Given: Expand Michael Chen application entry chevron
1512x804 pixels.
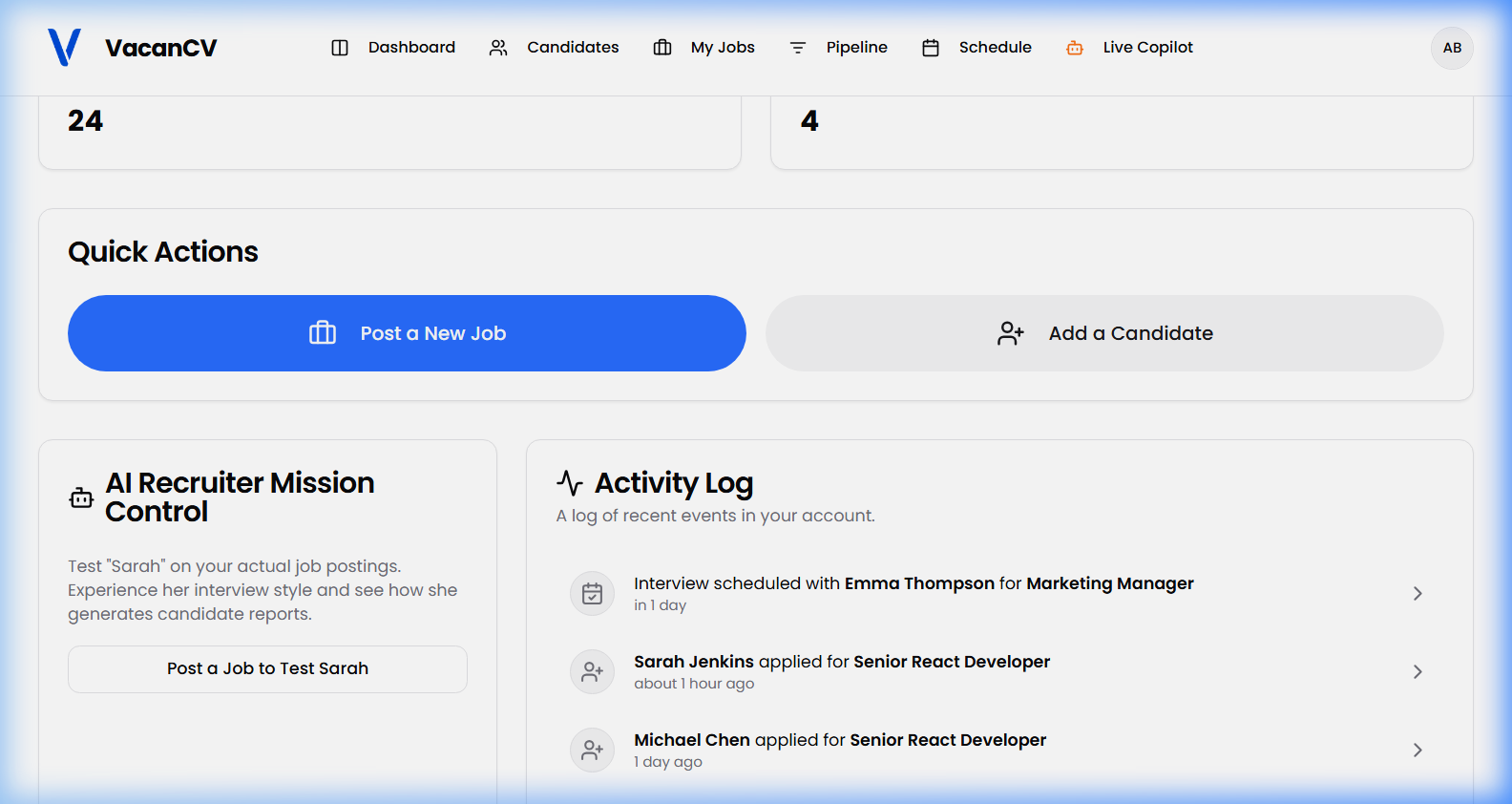Looking at the screenshot, I should point(1417,751).
